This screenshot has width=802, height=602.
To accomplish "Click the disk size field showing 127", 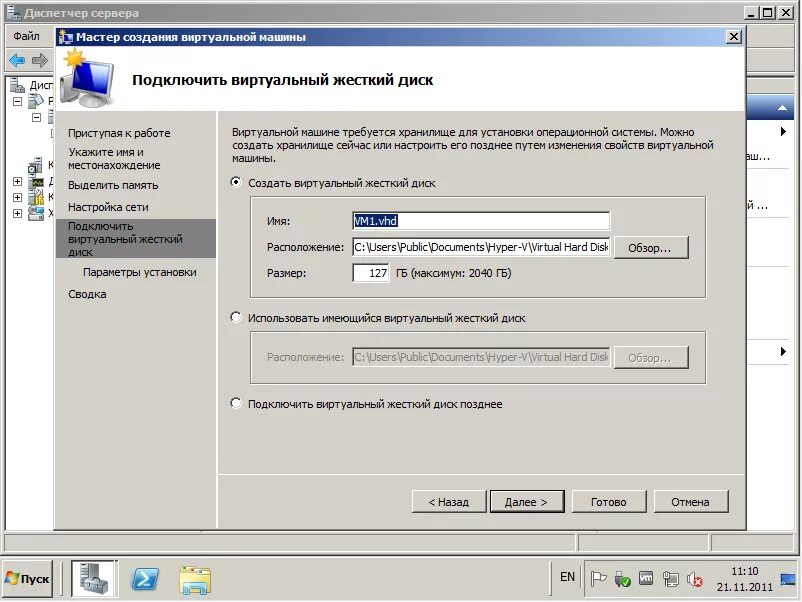I will tap(371, 273).
